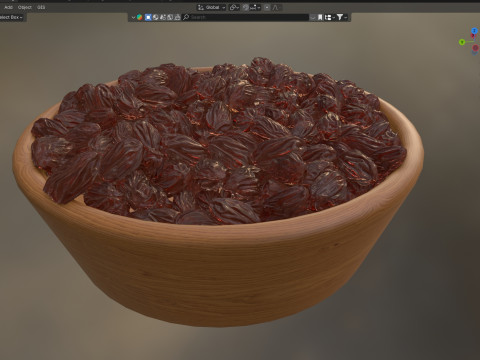The height and width of the screenshot is (360, 480).
Task: Click the last mode icon before the search field
Action: coord(177,17)
